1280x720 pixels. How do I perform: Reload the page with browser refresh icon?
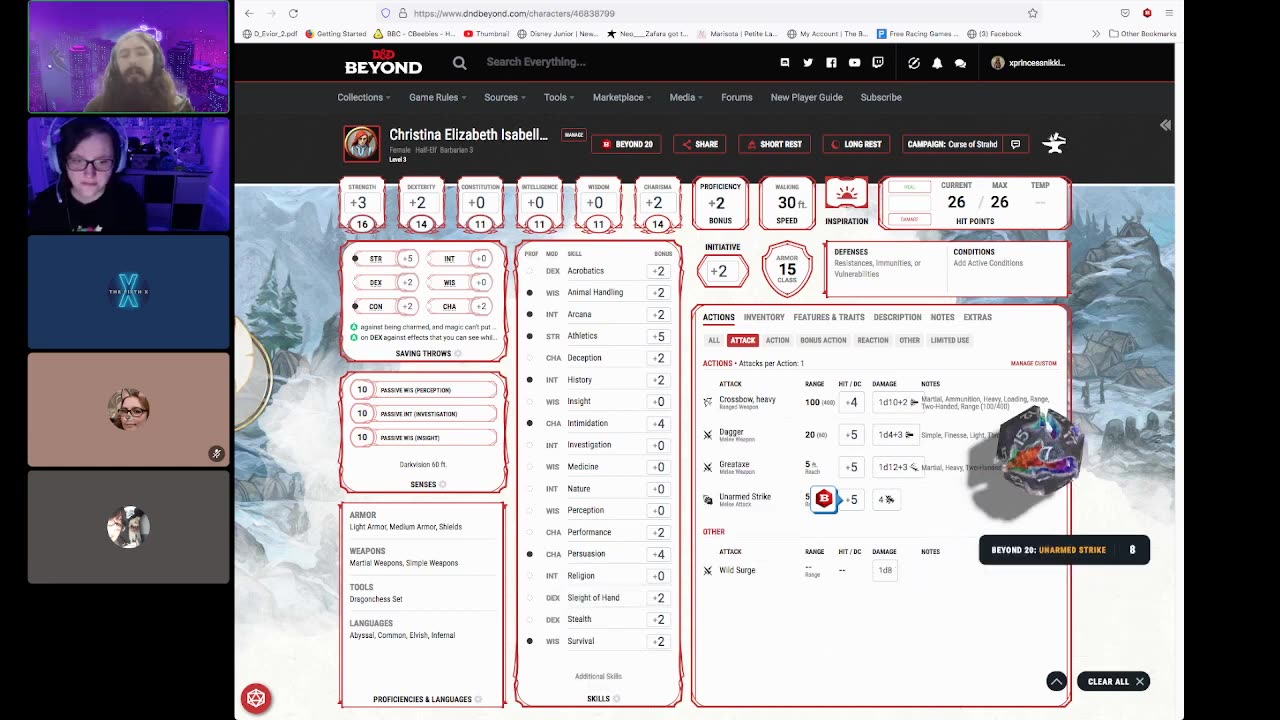point(293,13)
